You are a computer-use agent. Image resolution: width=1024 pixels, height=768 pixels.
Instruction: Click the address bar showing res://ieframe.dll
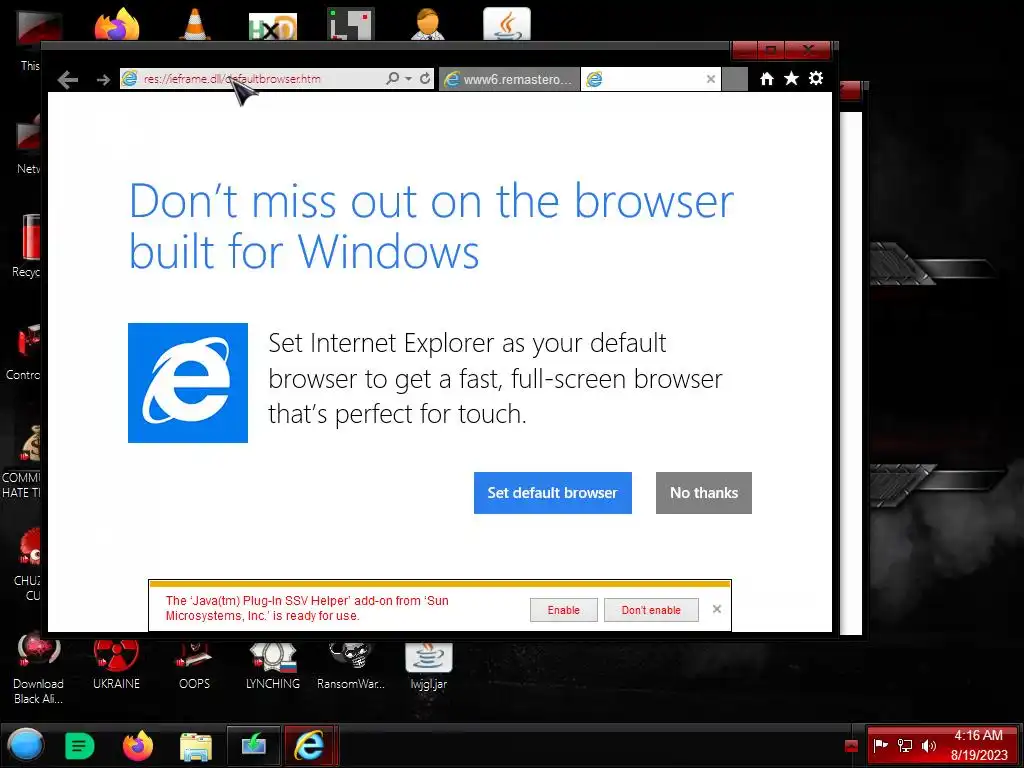coord(251,79)
